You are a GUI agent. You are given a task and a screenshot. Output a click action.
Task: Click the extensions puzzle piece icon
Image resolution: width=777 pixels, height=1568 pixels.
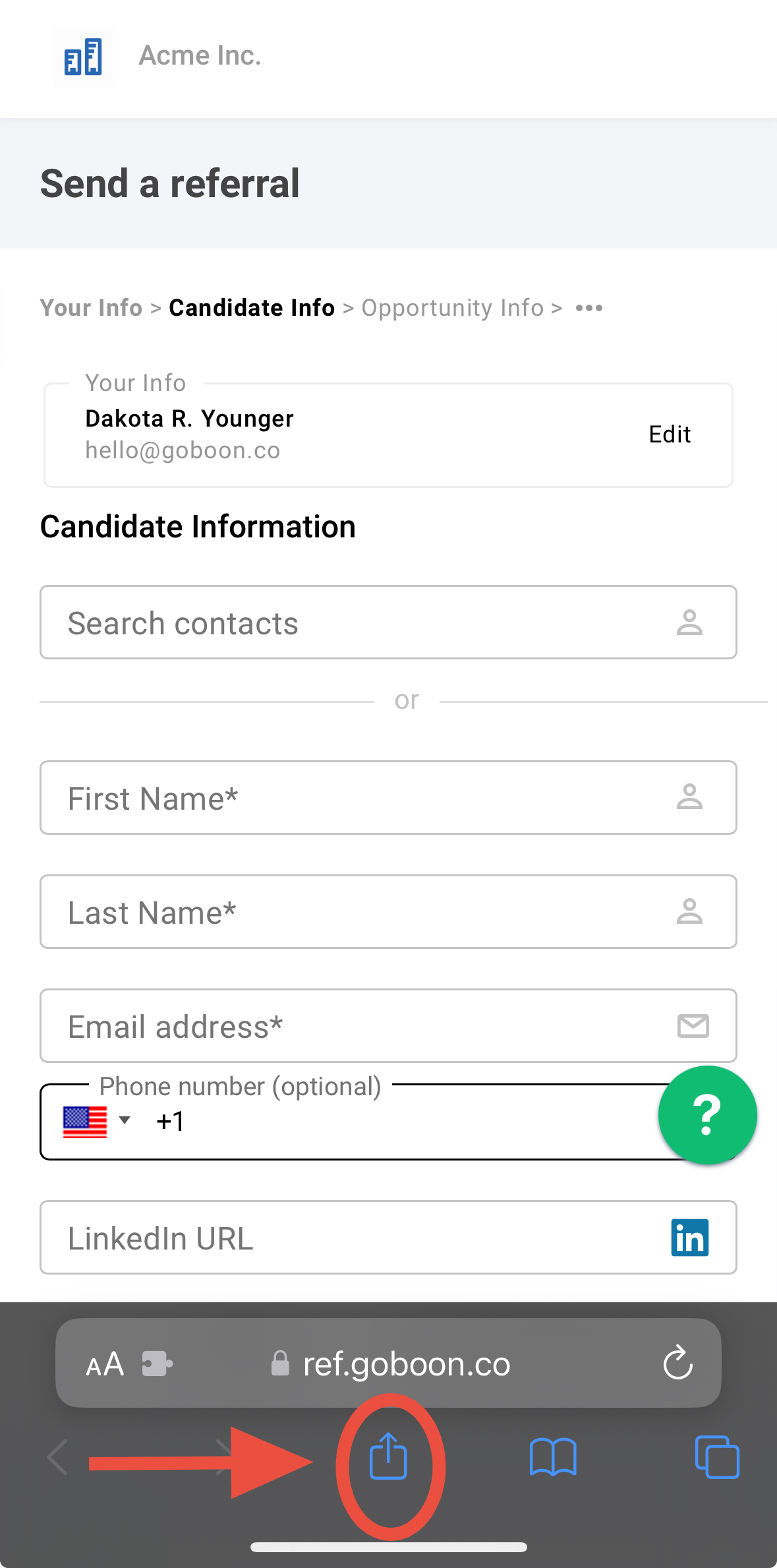158,1364
